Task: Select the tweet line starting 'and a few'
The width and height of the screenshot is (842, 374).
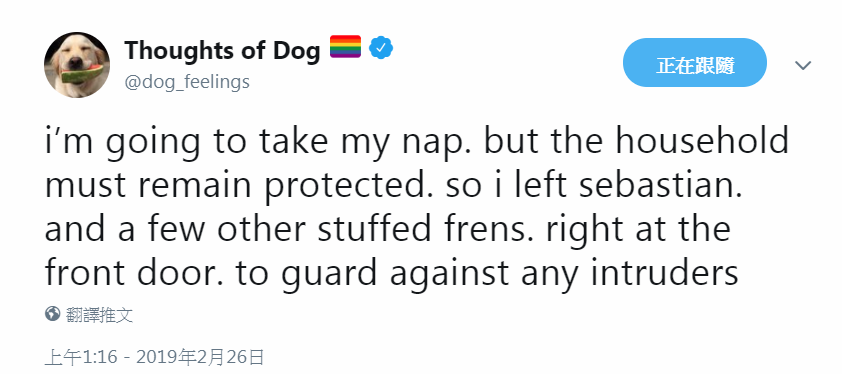Action: (x=388, y=229)
